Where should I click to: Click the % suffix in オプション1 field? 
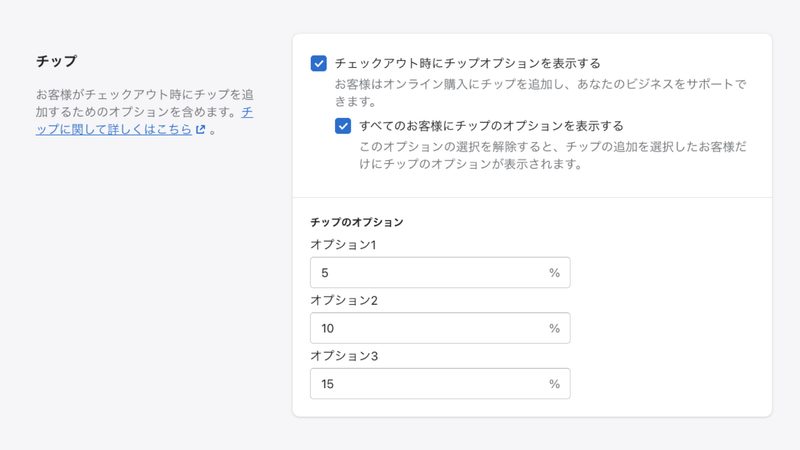(x=555, y=273)
